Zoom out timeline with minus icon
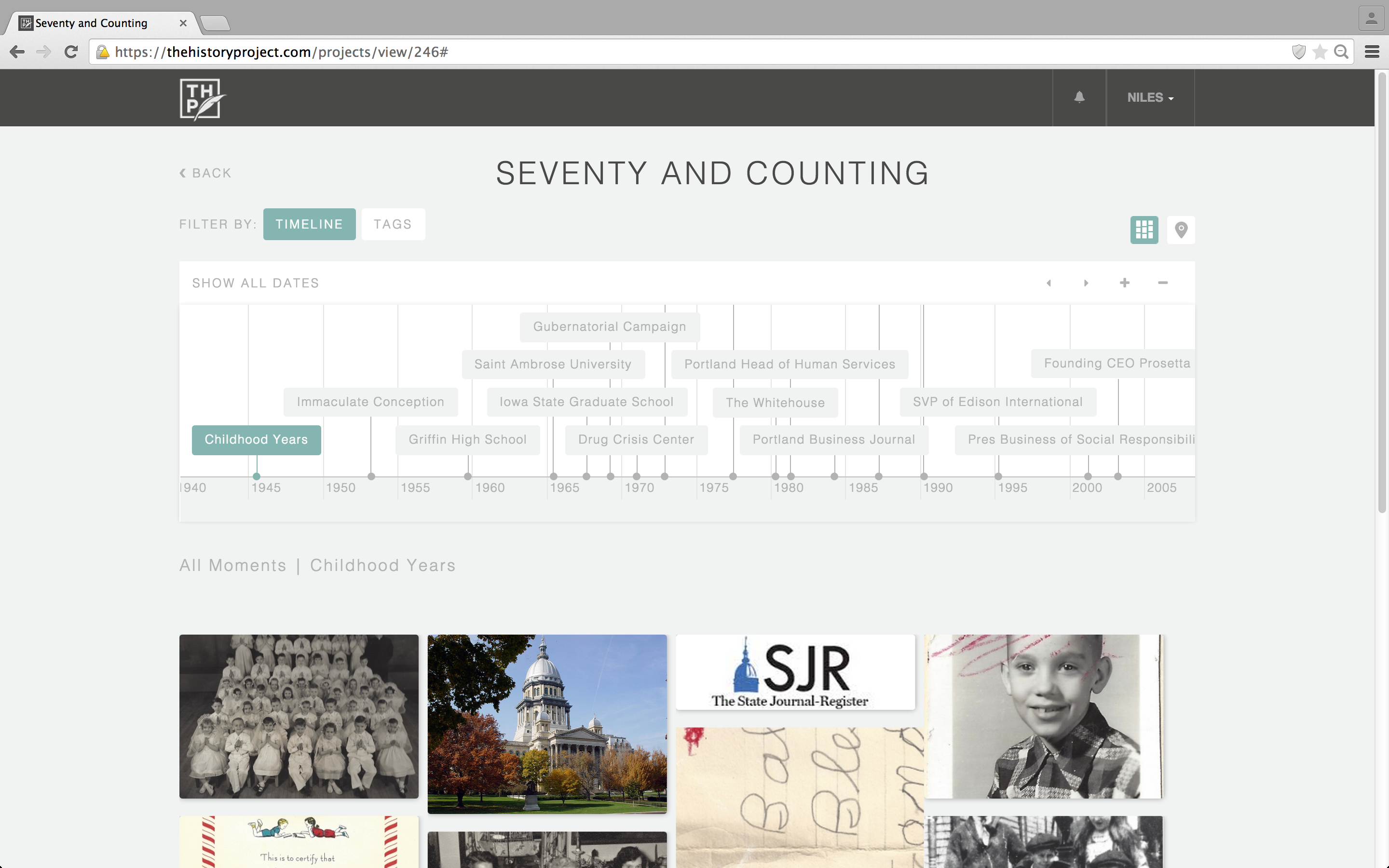1389x868 pixels. (x=1162, y=283)
